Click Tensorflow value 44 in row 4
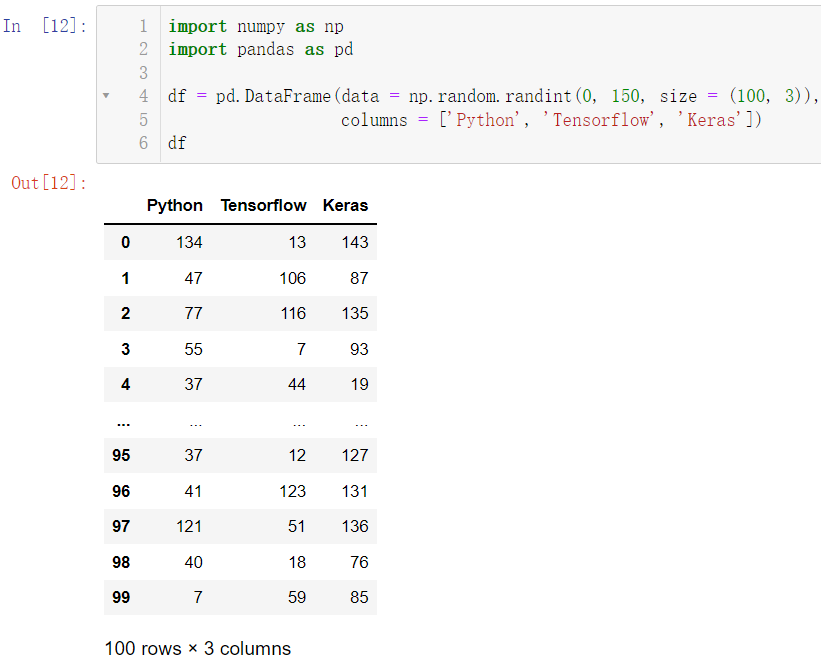 click(297, 384)
